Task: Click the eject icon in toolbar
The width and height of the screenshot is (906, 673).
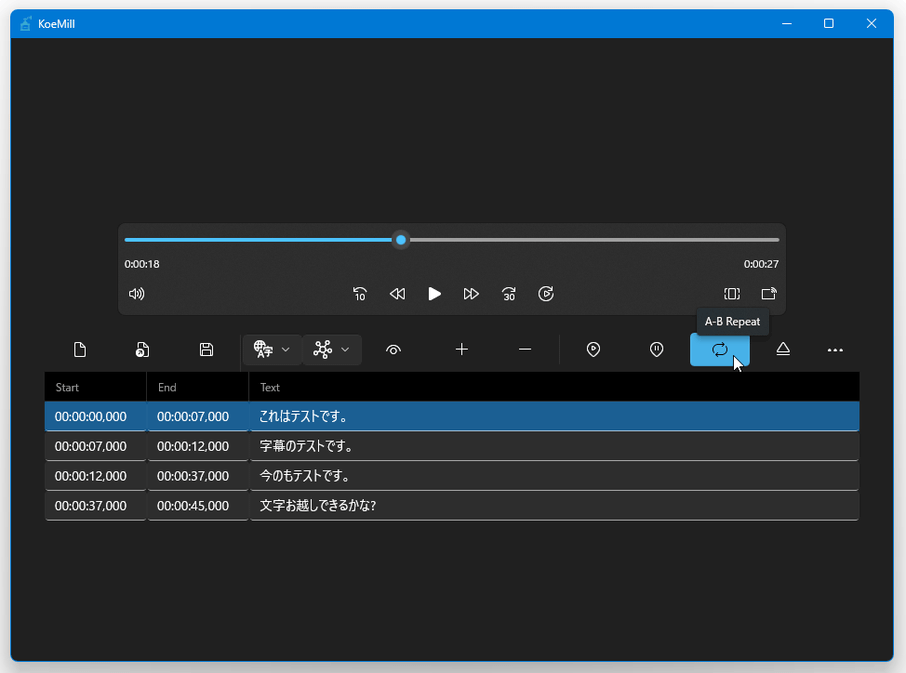Action: point(783,350)
